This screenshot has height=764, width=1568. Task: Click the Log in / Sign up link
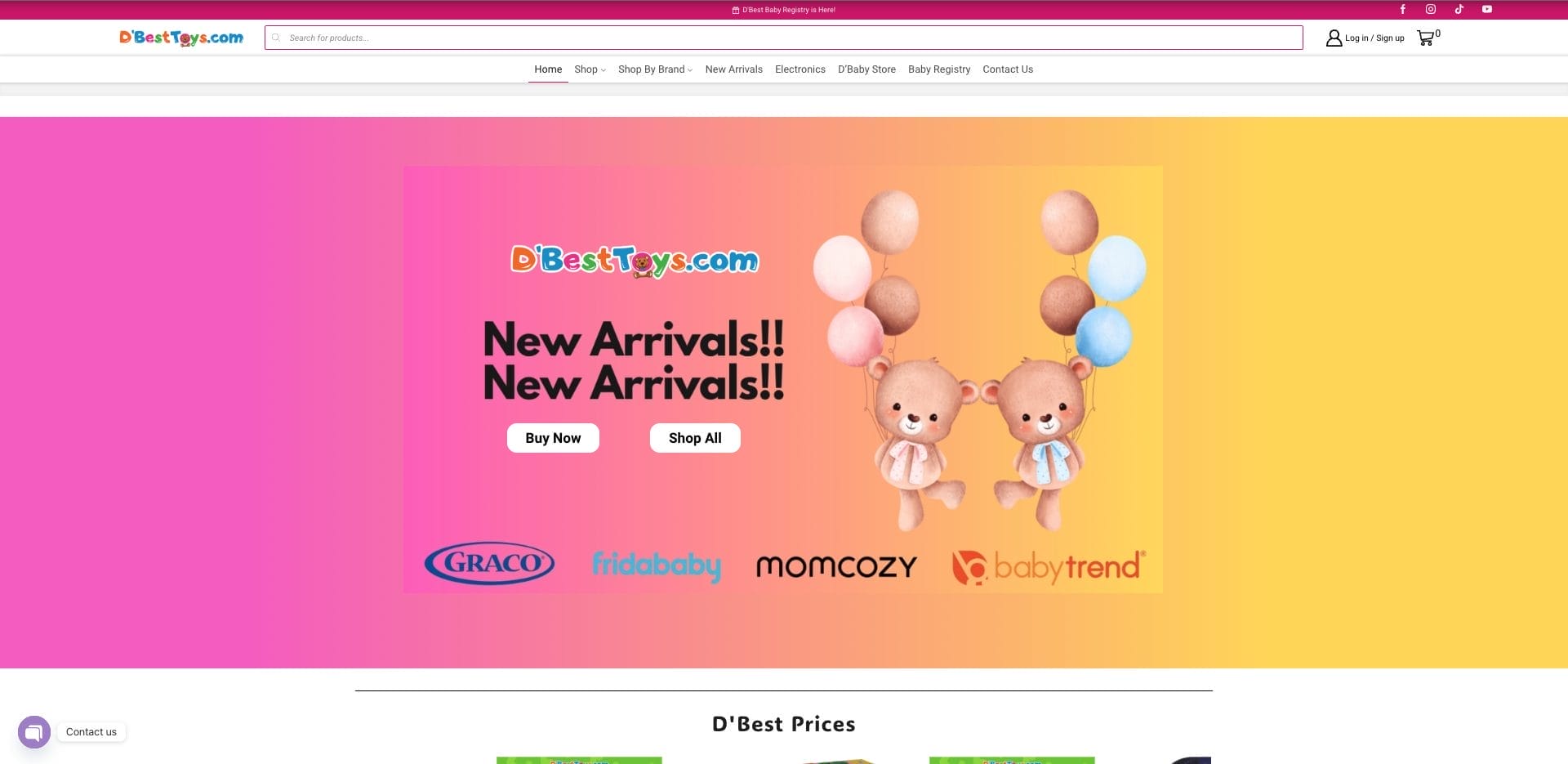[1374, 38]
